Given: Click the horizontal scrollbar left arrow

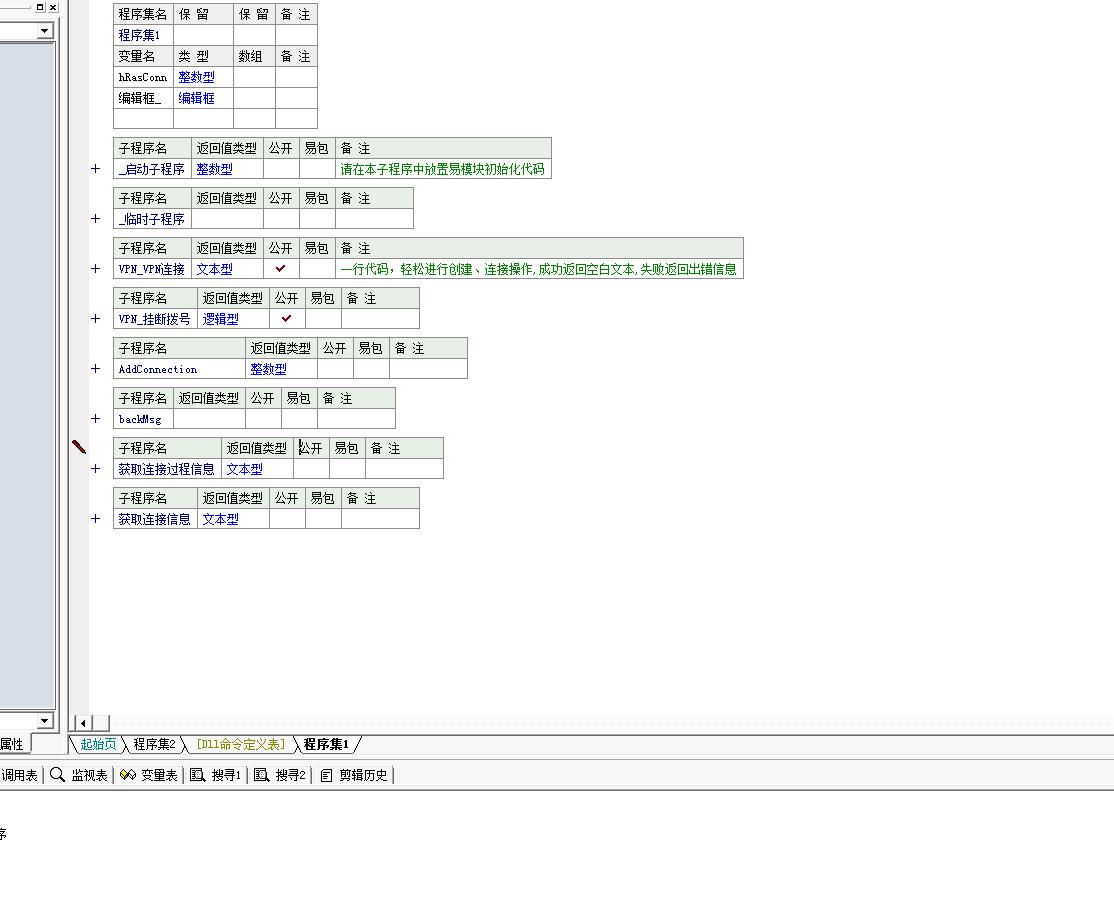Looking at the screenshot, I should [83, 723].
